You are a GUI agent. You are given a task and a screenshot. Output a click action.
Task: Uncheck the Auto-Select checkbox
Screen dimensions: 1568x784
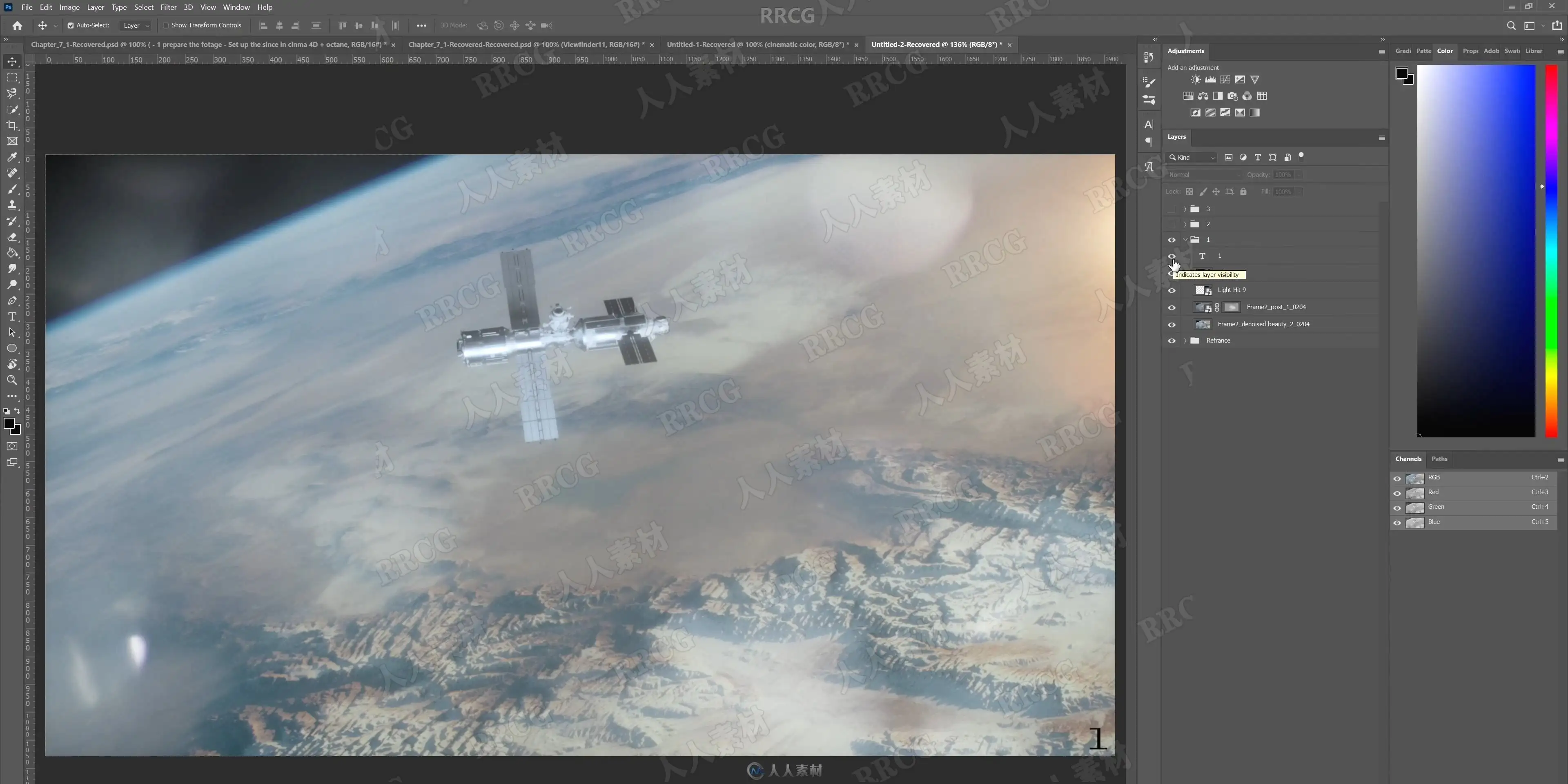tap(71, 26)
